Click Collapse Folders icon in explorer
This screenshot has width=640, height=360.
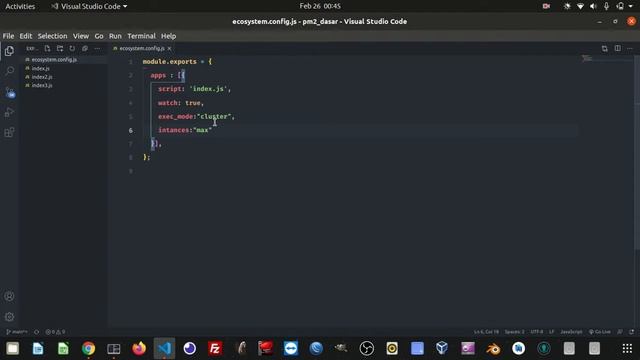pos(85,49)
